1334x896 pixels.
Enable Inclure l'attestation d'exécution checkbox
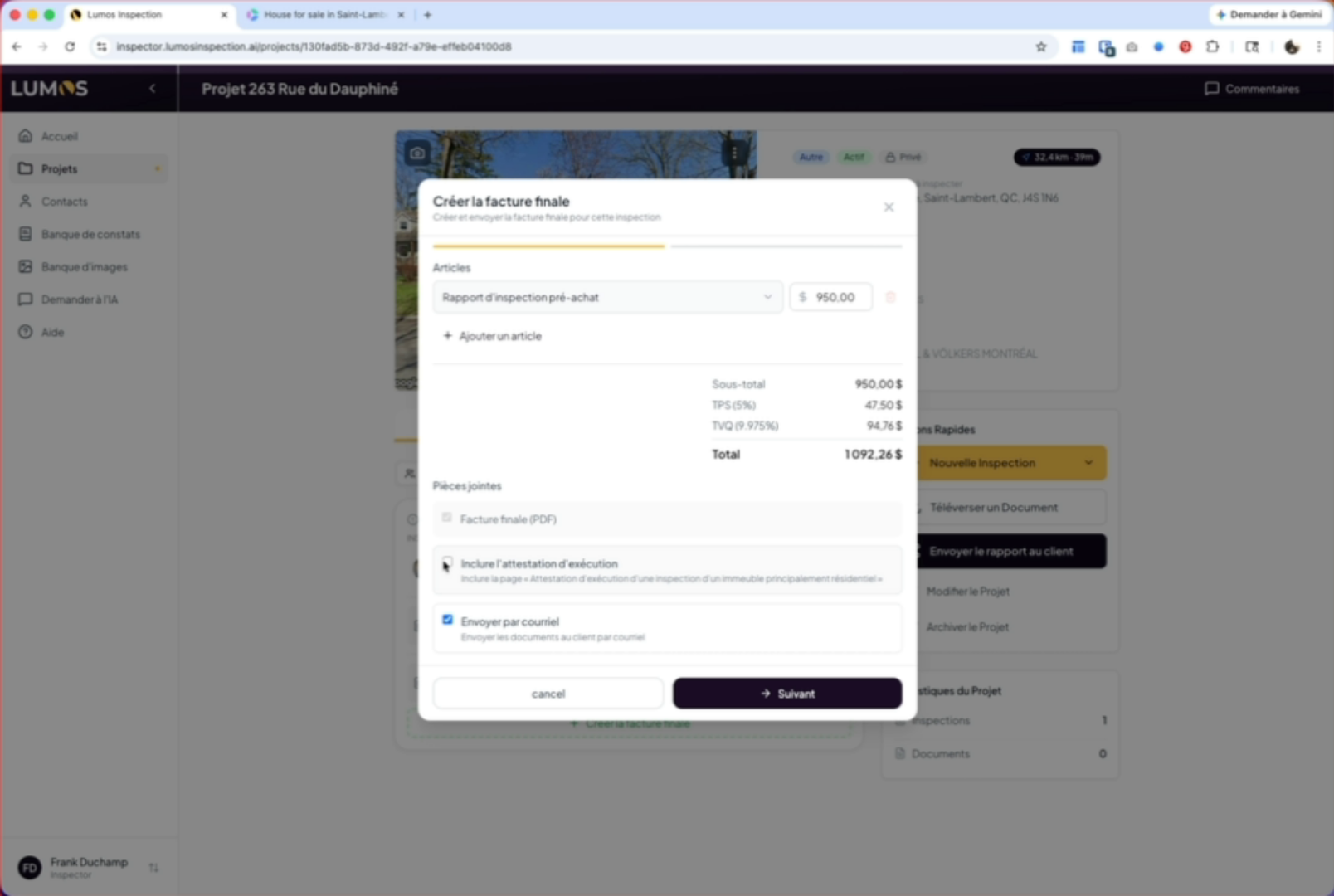pyautogui.click(x=448, y=562)
